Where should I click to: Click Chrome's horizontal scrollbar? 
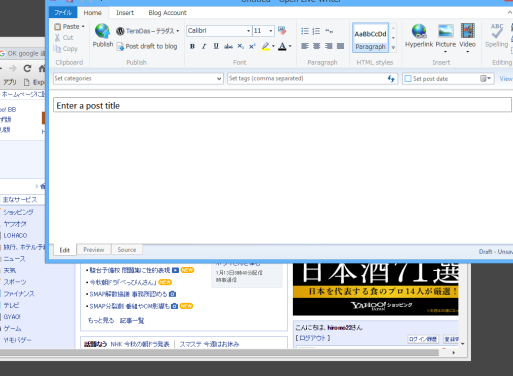pyautogui.click(x=219, y=352)
